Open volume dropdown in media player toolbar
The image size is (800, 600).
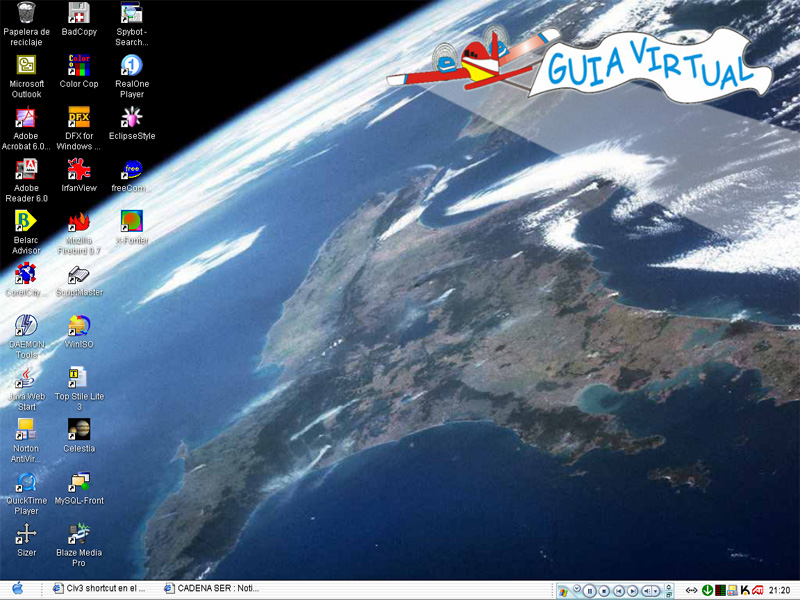click(x=656, y=591)
